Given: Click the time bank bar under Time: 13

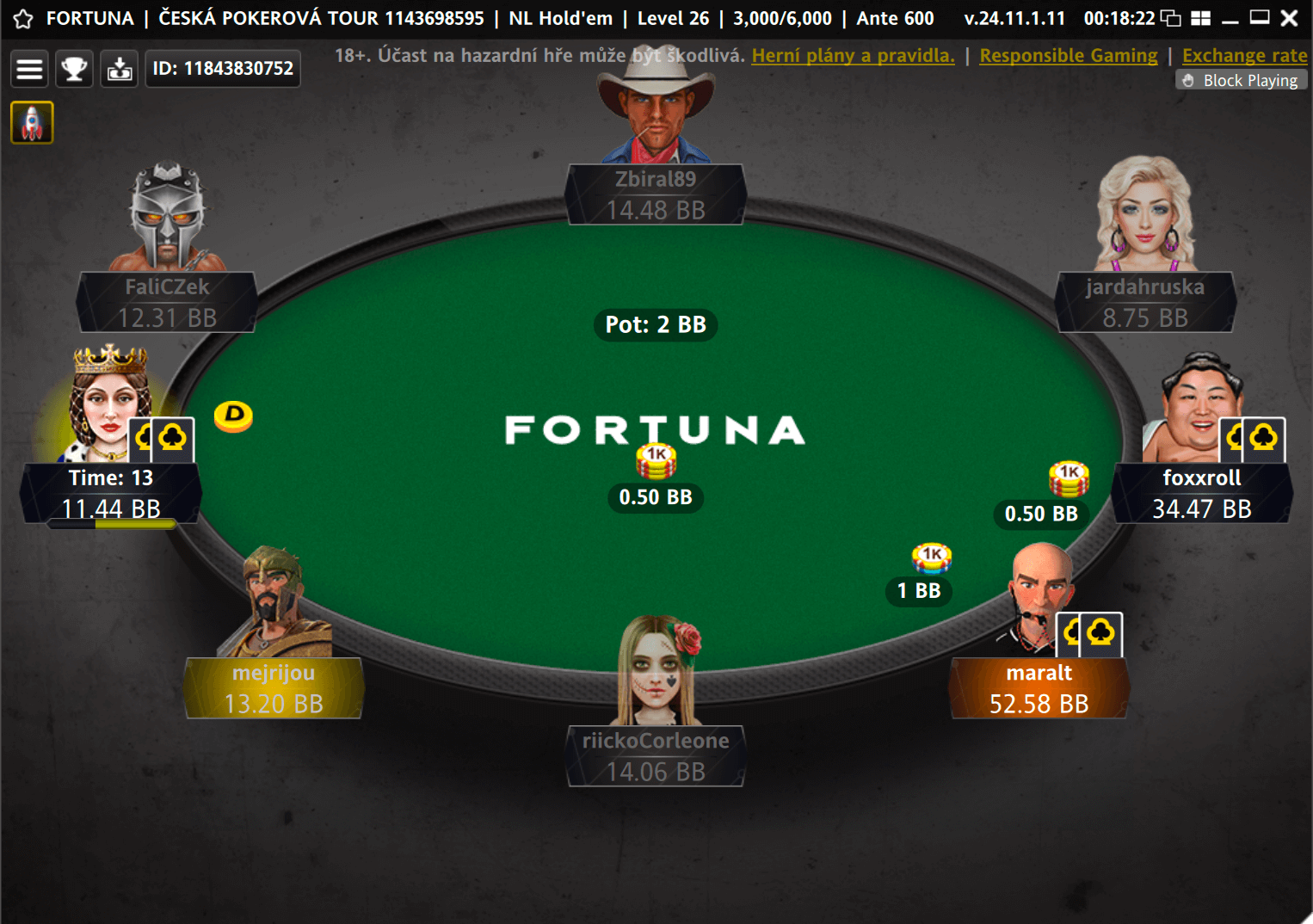Looking at the screenshot, I should point(111,524).
